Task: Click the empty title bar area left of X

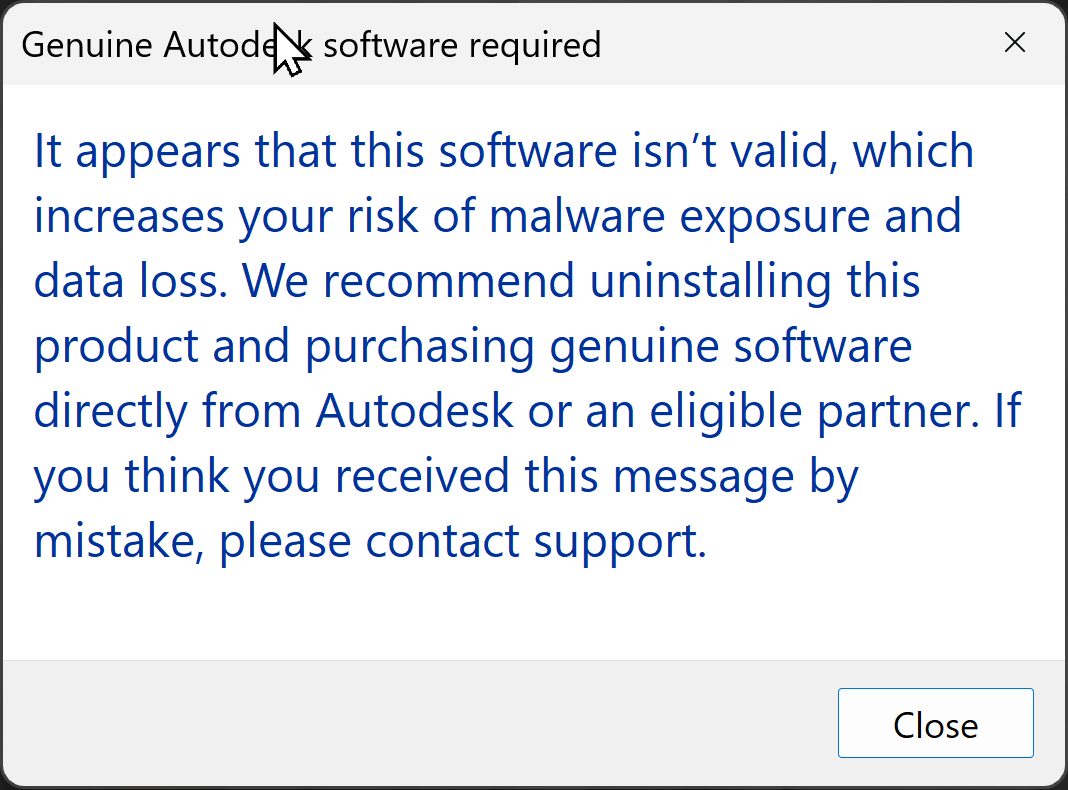Action: point(800,43)
